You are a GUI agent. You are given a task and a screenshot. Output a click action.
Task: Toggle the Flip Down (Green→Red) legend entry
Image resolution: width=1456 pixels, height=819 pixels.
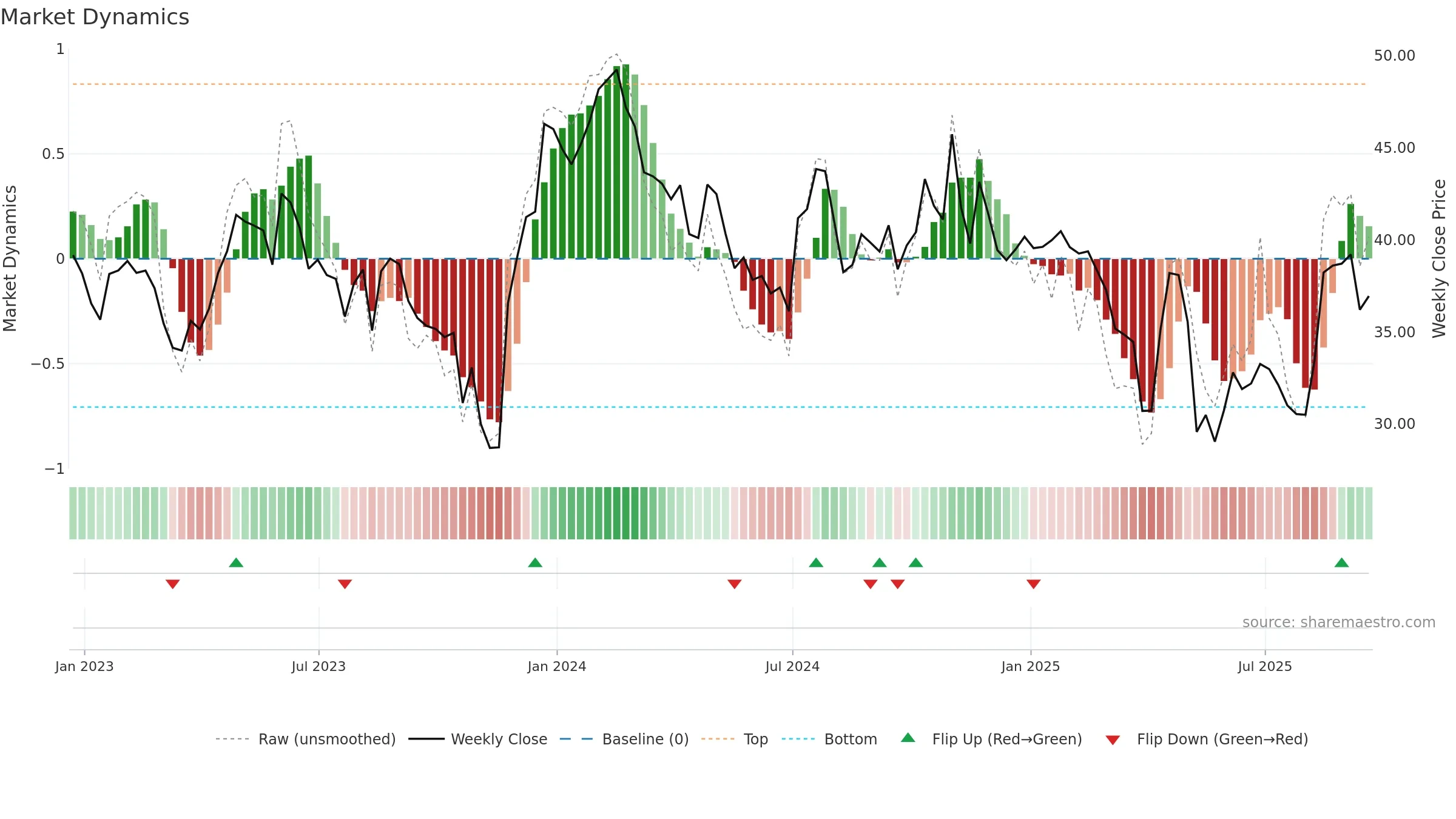pyautogui.click(x=1207, y=739)
